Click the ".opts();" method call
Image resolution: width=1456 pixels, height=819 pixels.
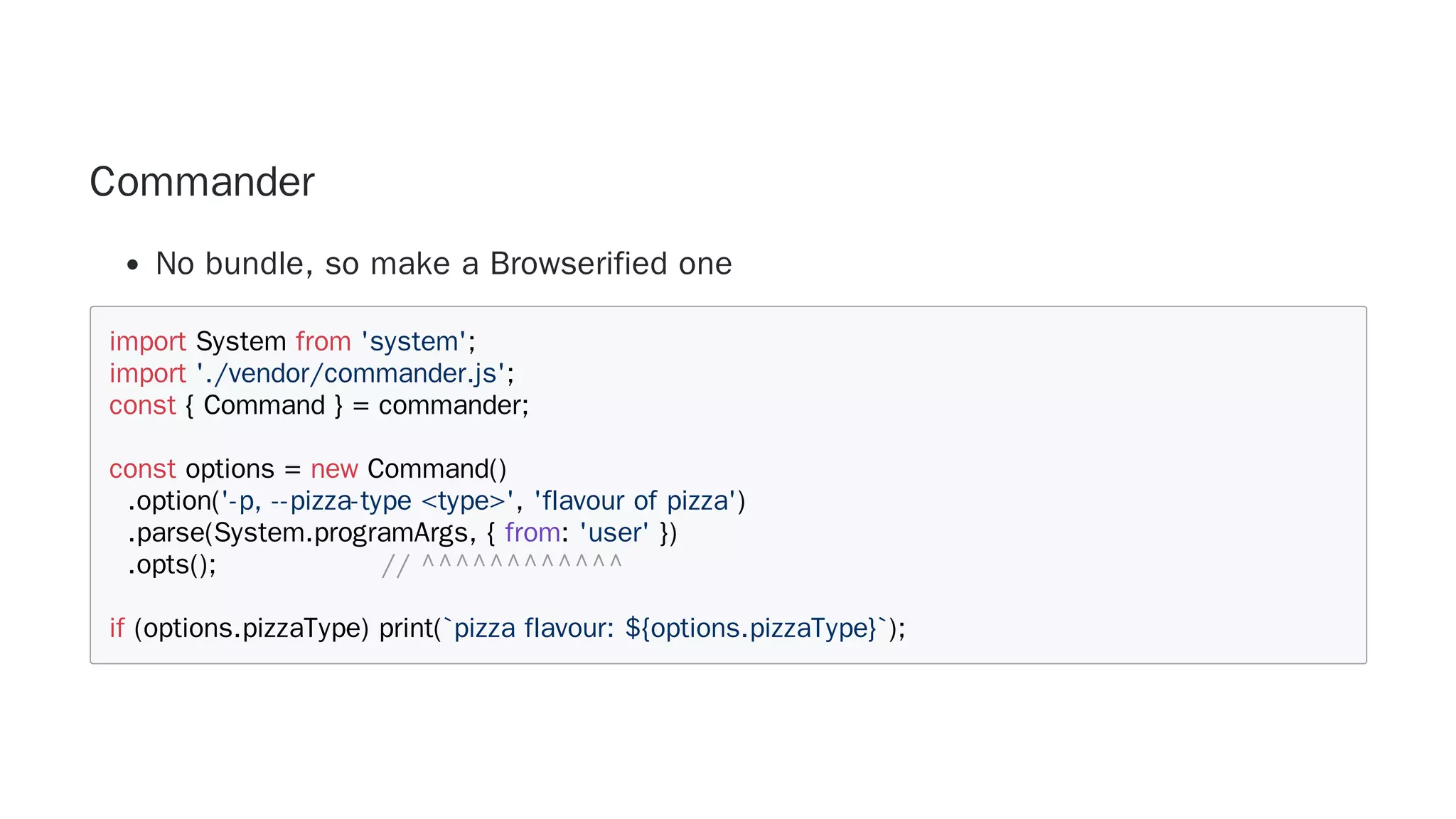click(171, 565)
